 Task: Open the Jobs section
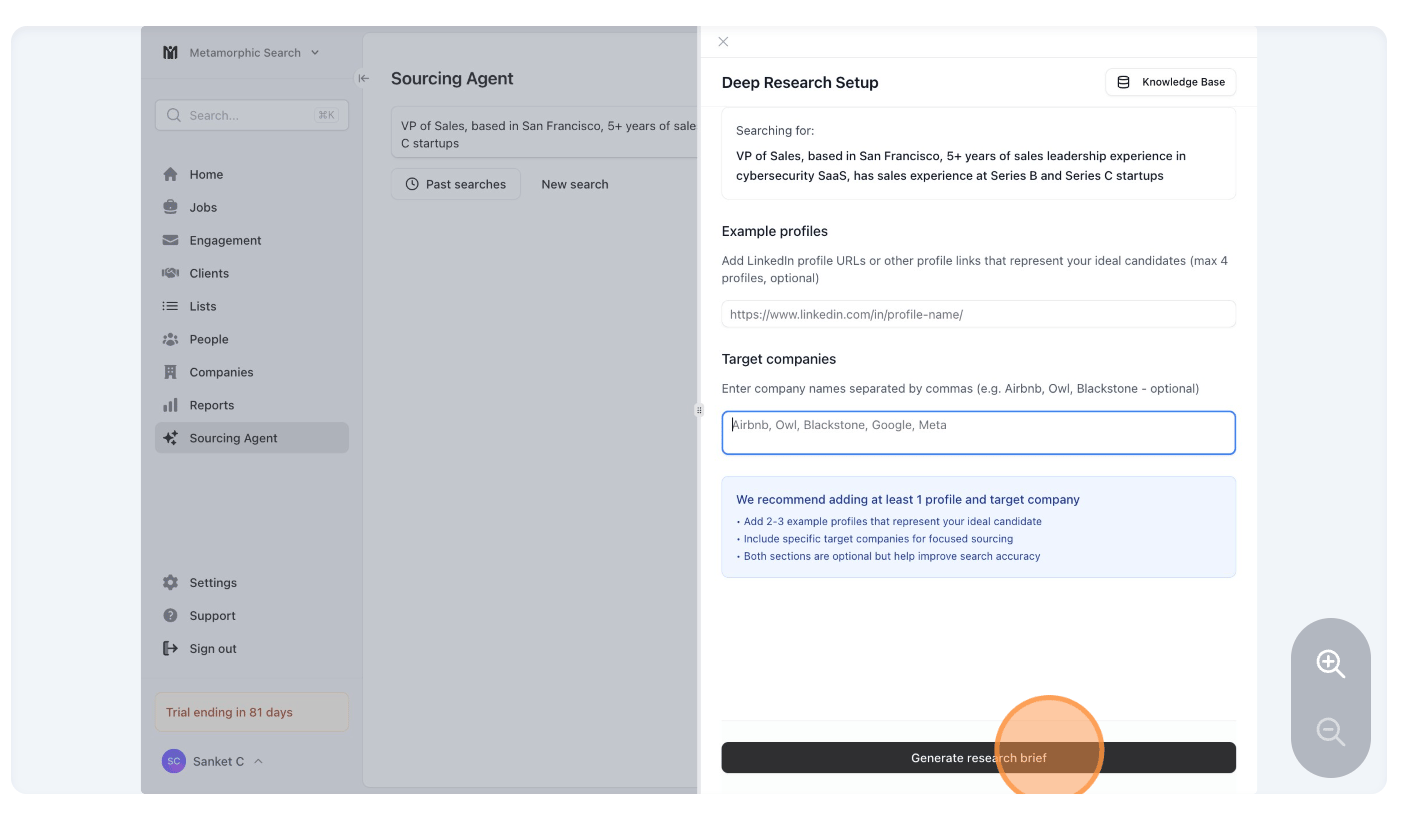(252, 207)
